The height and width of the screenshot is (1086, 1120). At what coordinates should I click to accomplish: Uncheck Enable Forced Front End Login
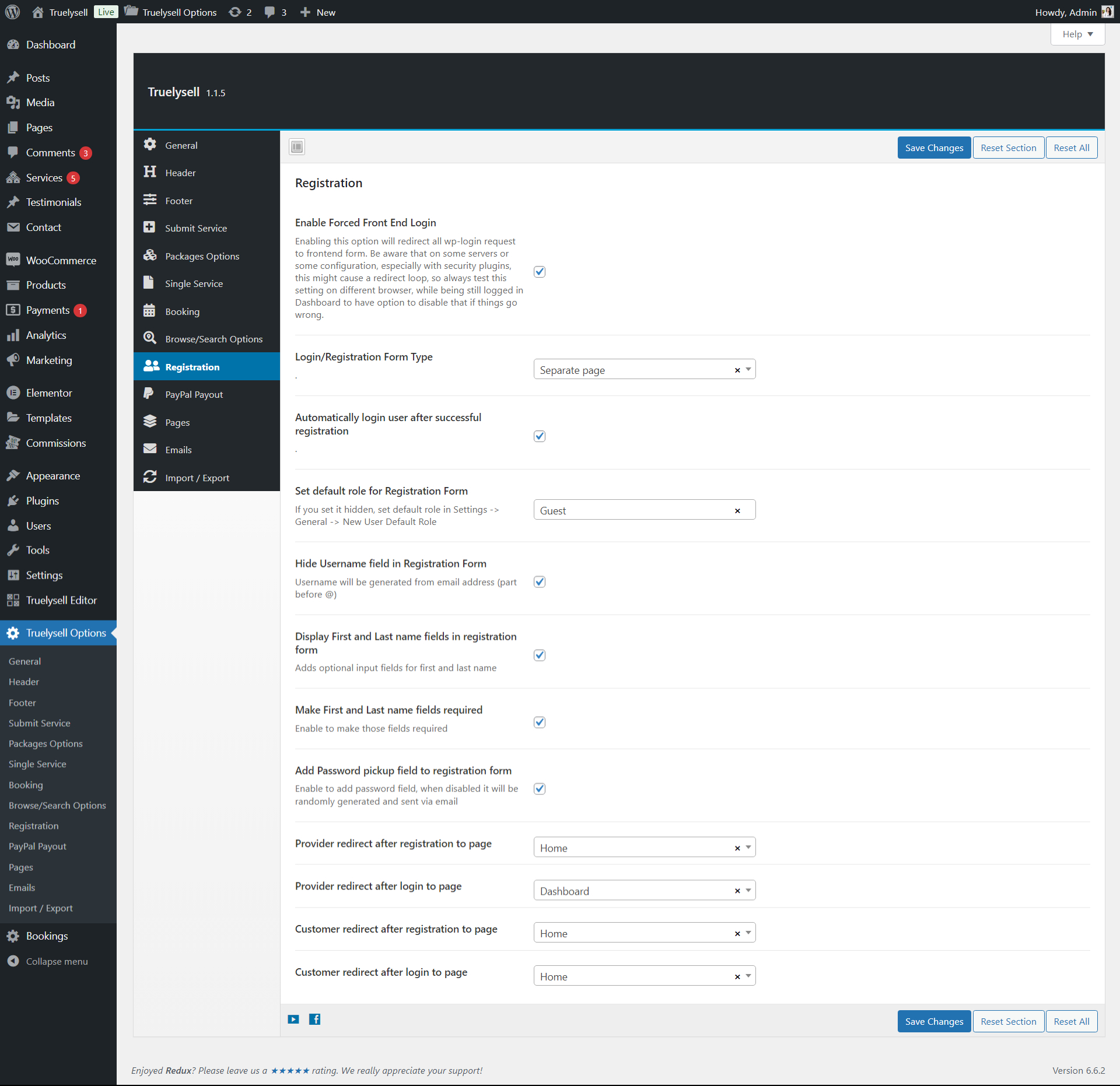(x=540, y=272)
